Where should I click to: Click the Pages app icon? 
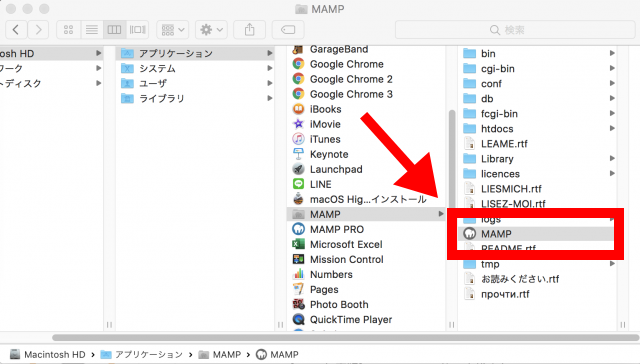(298, 289)
